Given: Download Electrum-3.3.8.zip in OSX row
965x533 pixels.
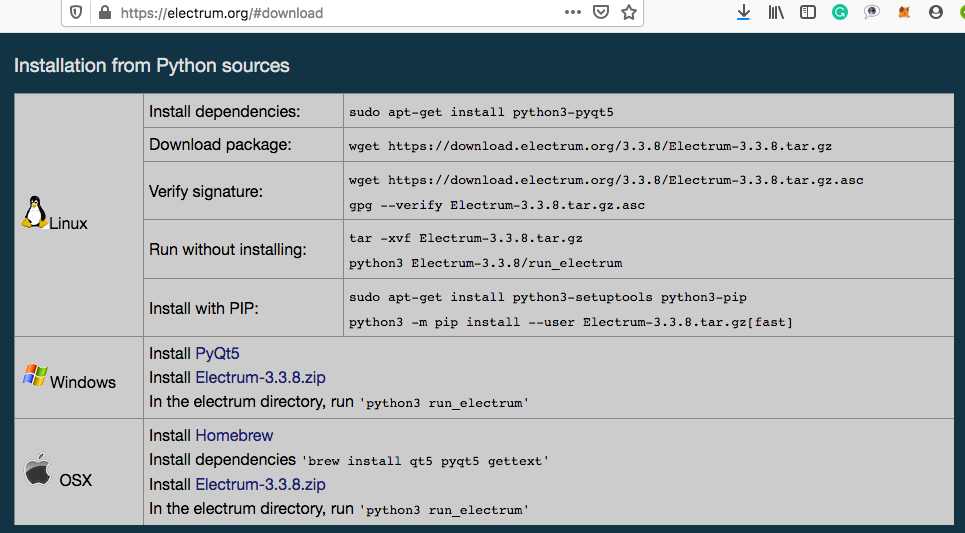Looking at the screenshot, I should [260, 484].
